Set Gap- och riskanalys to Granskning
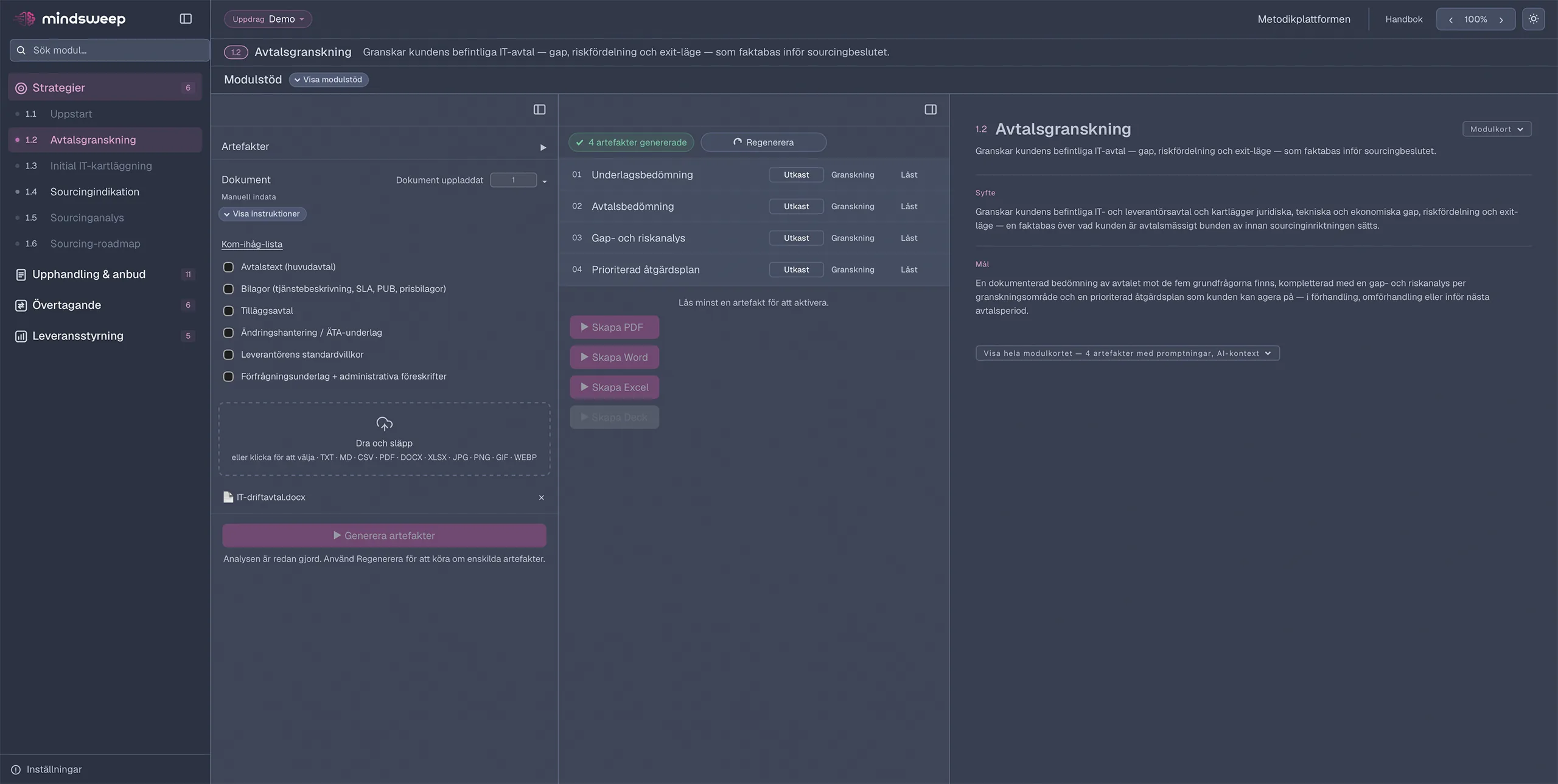The height and width of the screenshot is (784, 1558). (853, 238)
